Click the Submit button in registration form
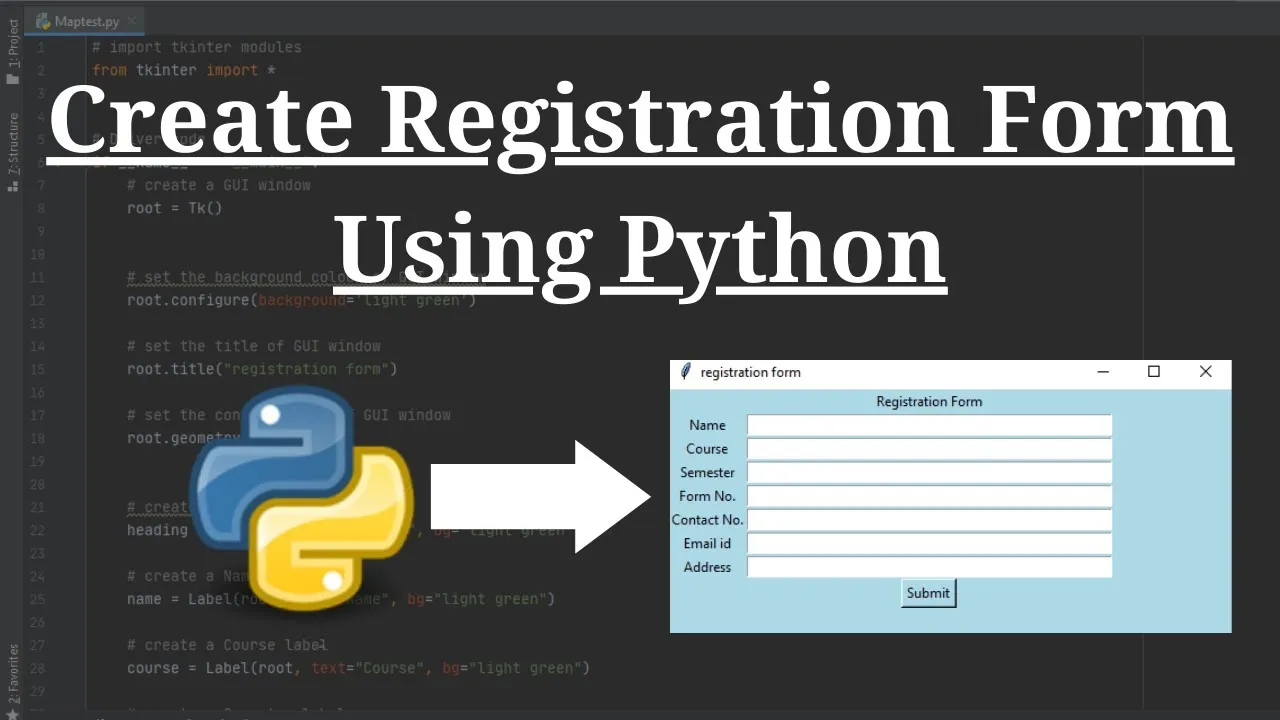 tap(928, 593)
